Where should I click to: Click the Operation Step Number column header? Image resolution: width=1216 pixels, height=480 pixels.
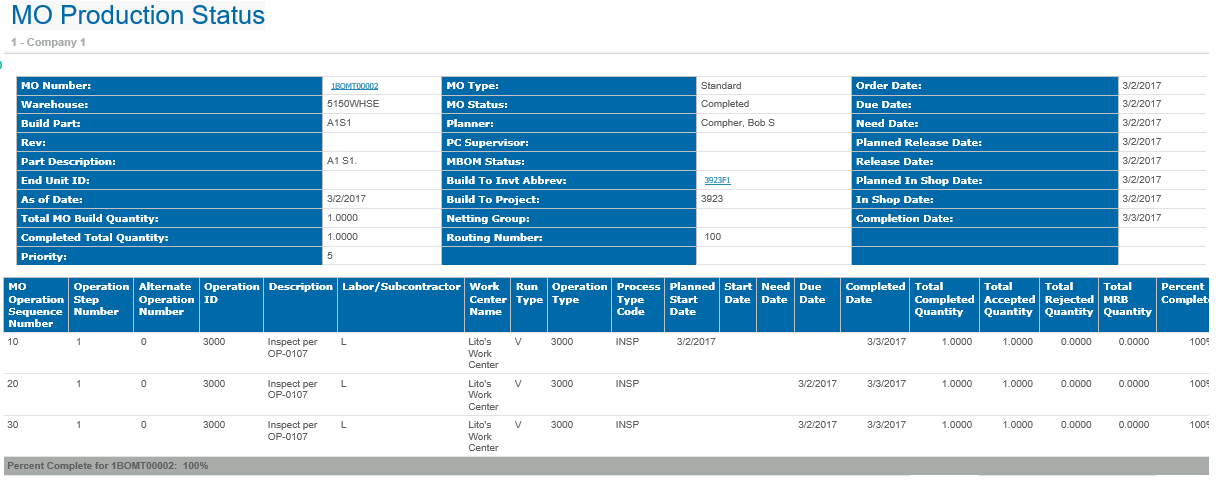click(101, 299)
